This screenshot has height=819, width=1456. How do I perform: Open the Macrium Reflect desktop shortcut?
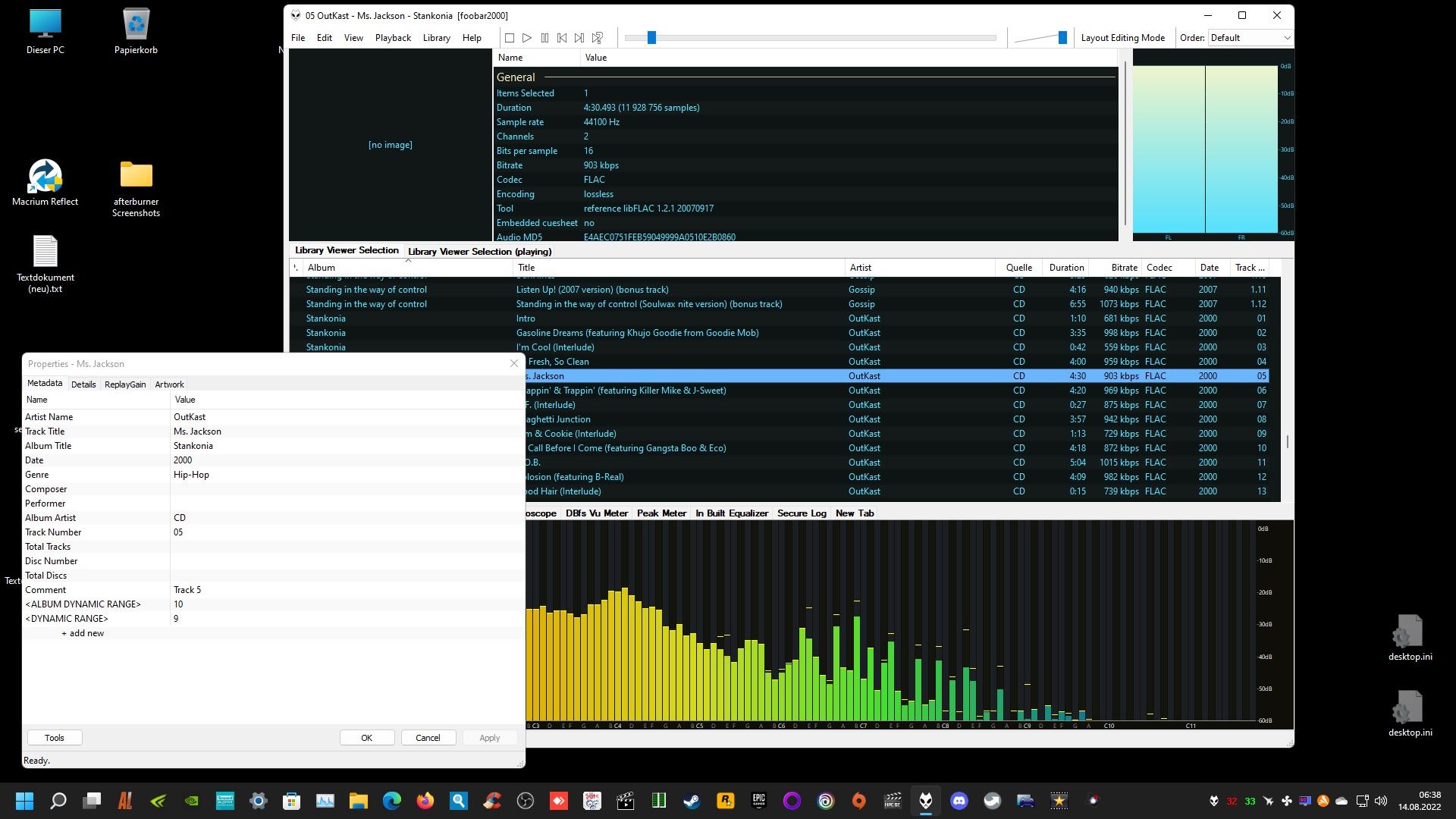coord(45,183)
